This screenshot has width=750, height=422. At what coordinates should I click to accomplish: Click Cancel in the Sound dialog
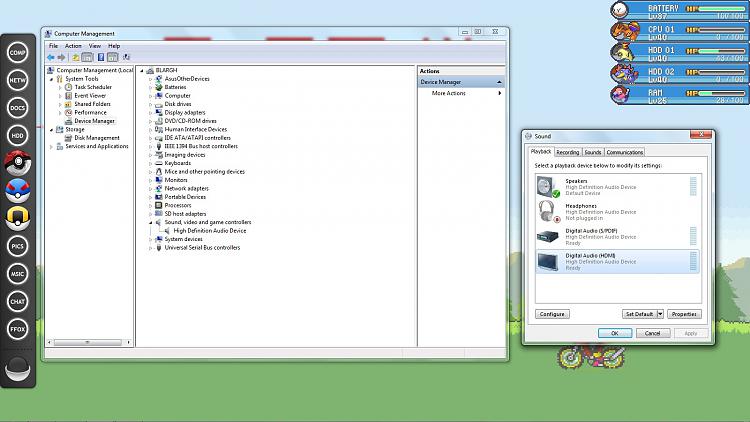(652, 333)
